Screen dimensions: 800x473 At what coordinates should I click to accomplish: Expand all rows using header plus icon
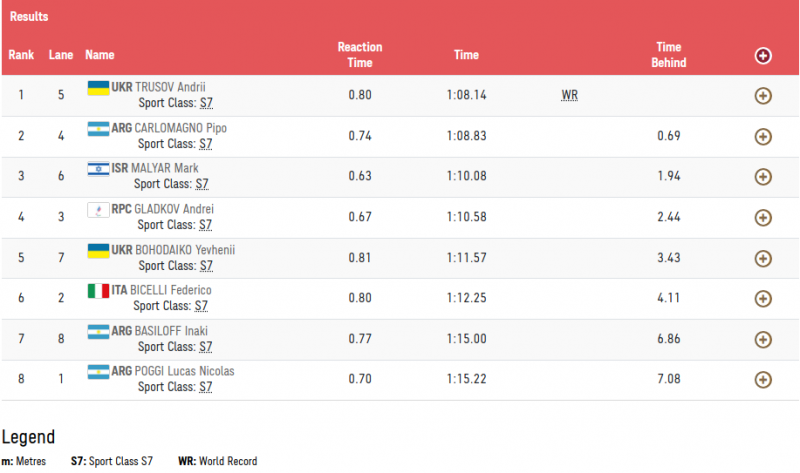click(x=763, y=56)
